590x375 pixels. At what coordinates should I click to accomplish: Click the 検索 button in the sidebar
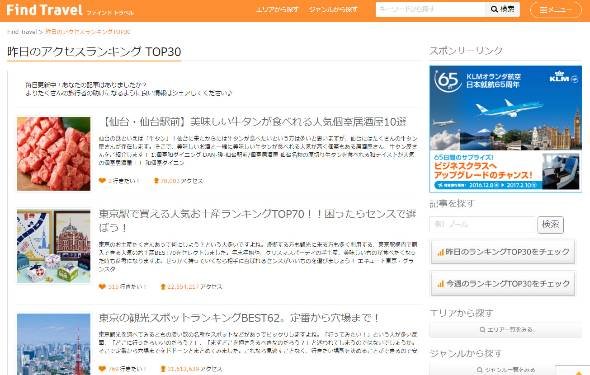point(550,225)
